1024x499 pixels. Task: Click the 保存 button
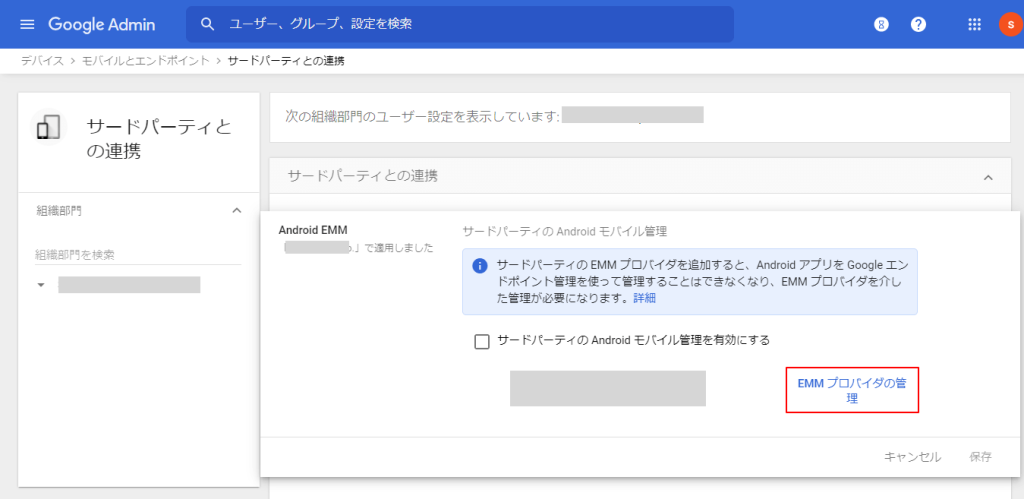tap(980, 457)
